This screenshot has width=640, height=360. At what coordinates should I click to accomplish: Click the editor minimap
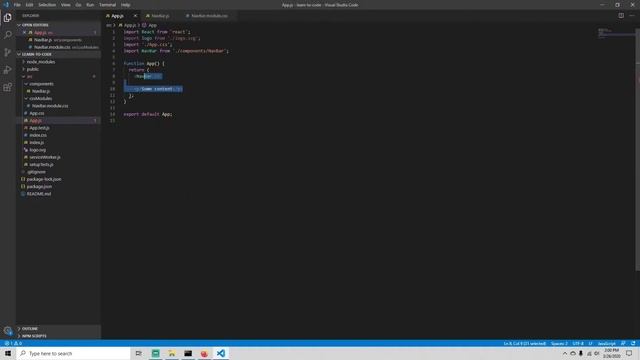616,33
